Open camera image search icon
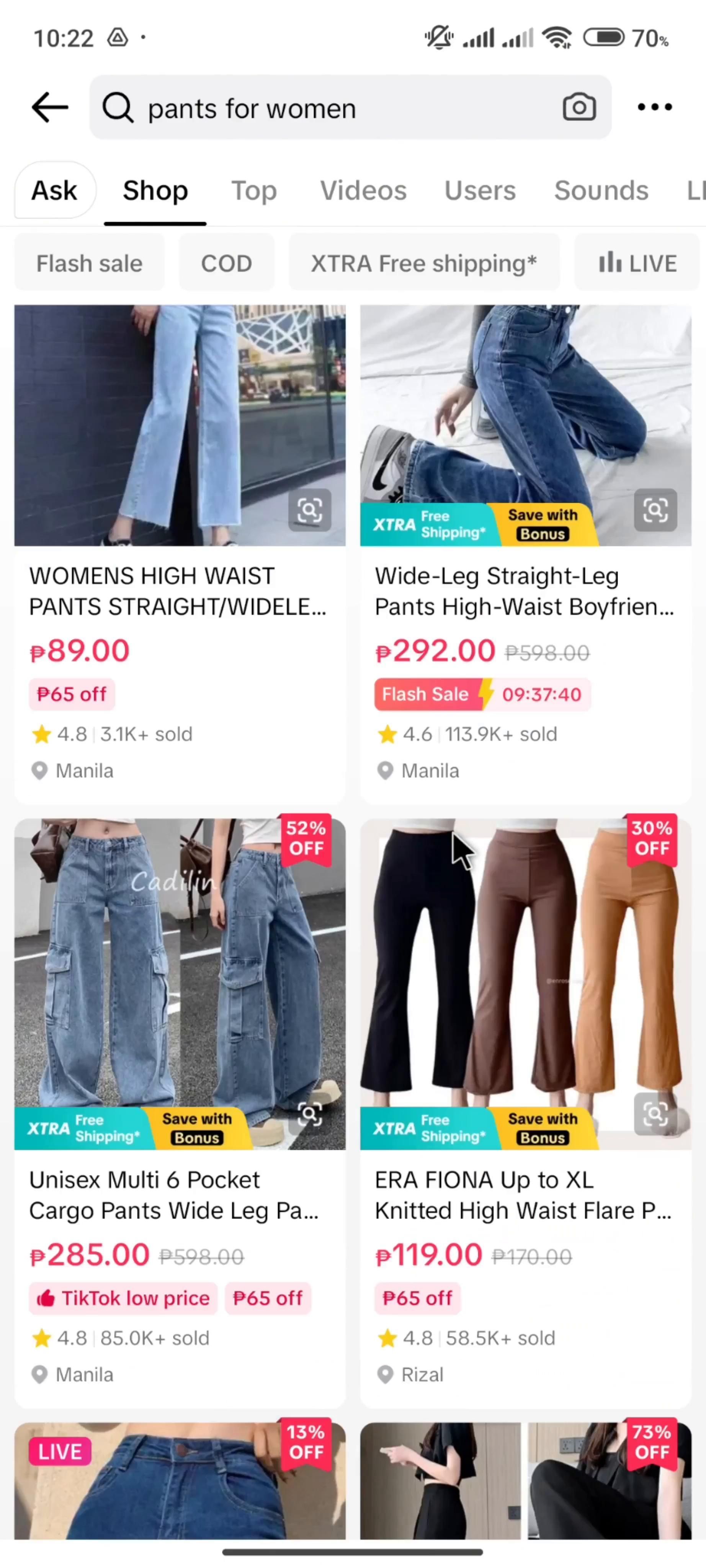This screenshot has height=1568, width=706. [x=579, y=107]
